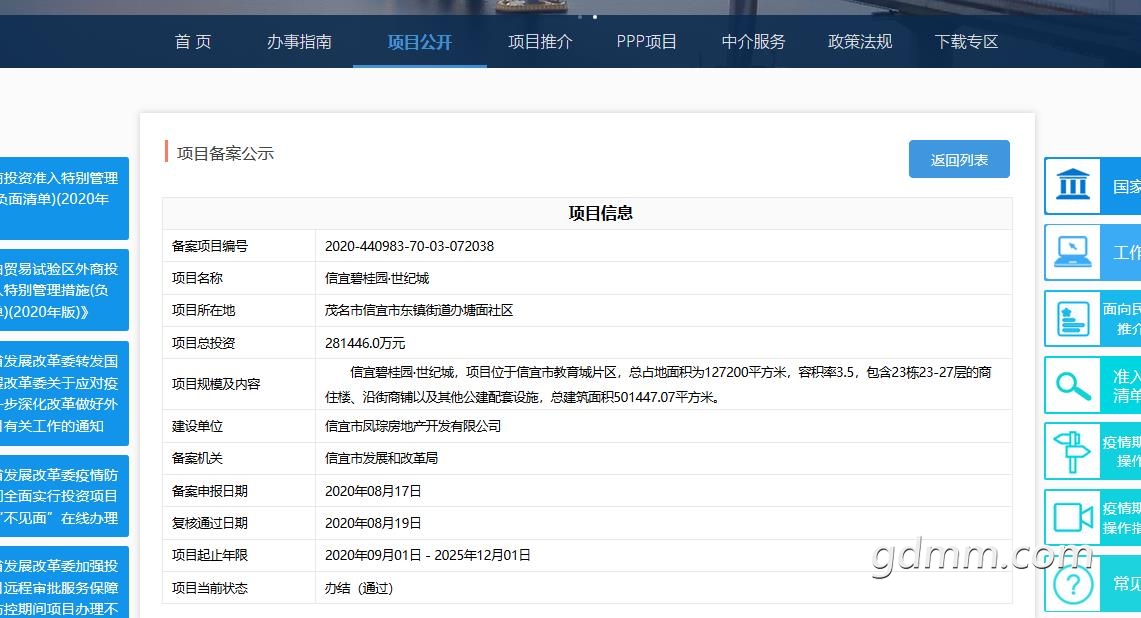
Task: Click the document list icon in sidebar
Action: click(x=1072, y=319)
